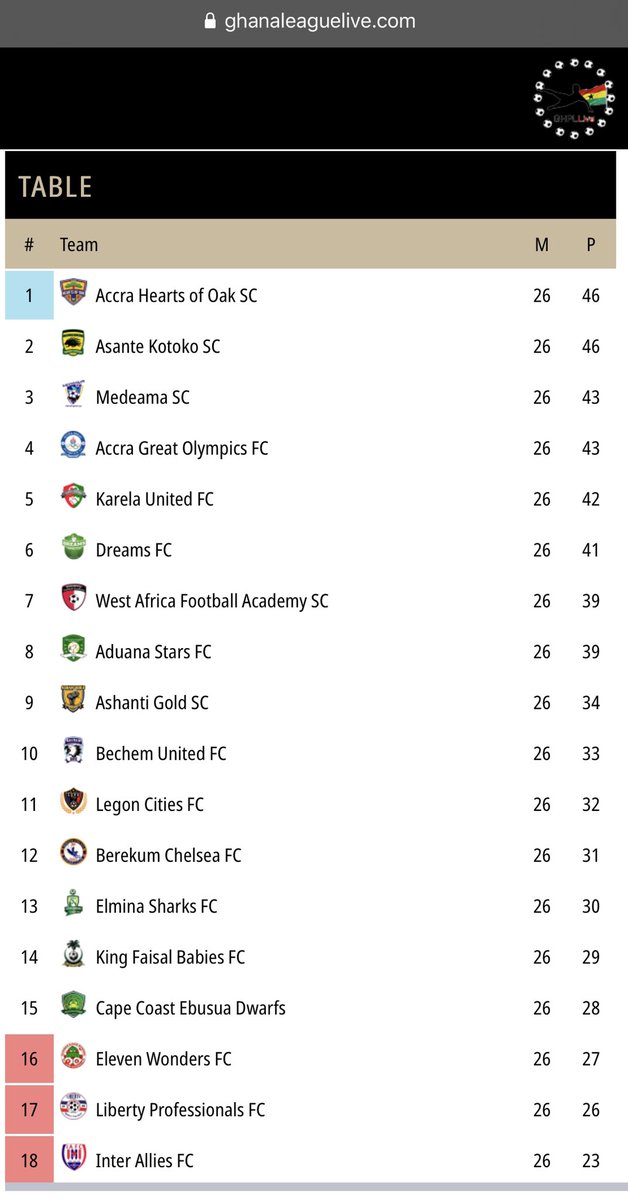The image size is (628, 1200).
Task: Sort table by P points header
Action: tap(591, 244)
